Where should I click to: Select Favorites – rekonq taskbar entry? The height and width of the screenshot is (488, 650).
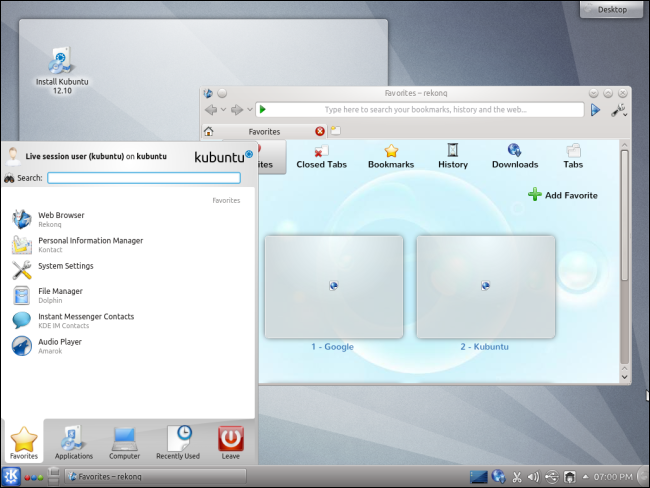pos(156,476)
